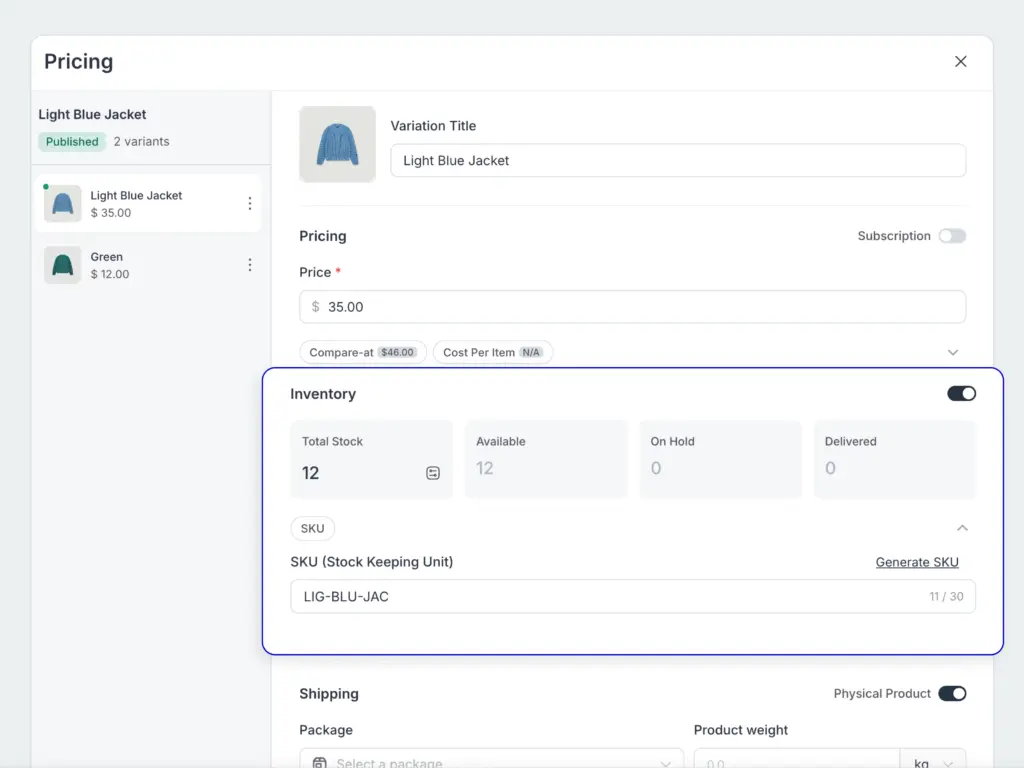The width and height of the screenshot is (1024, 768).
Task: Click the 2 variants text
Action: point(141,142)
